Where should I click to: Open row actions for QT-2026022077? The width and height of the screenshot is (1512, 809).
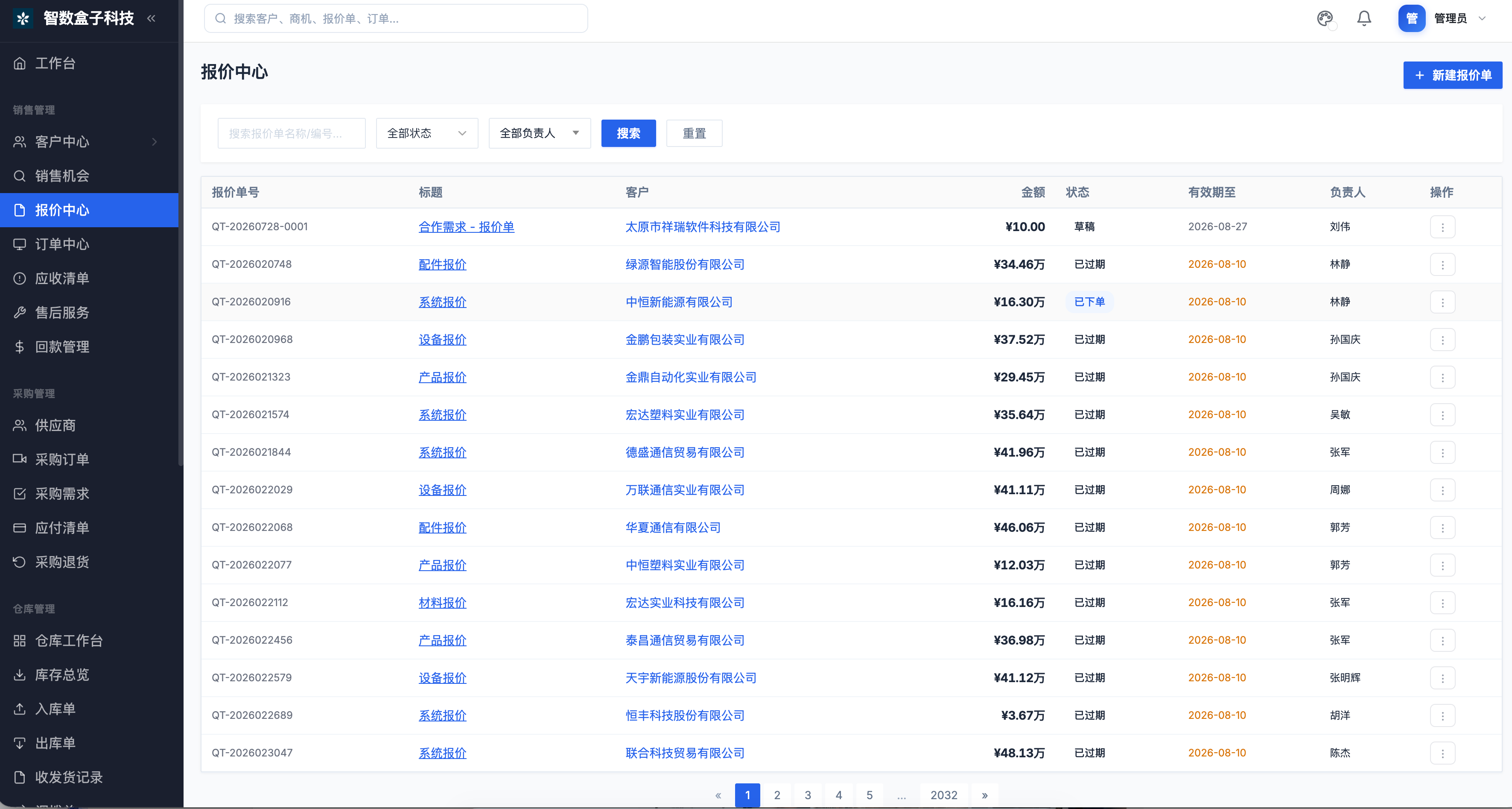point(1442,565)
